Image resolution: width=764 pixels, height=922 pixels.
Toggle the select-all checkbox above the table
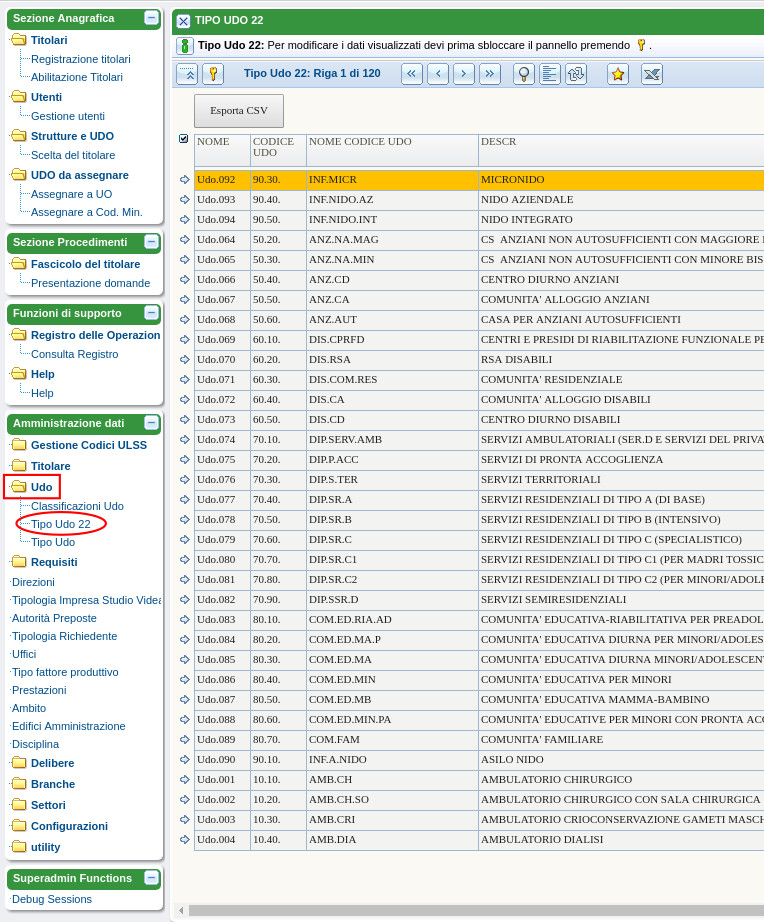tap(184, 139)
